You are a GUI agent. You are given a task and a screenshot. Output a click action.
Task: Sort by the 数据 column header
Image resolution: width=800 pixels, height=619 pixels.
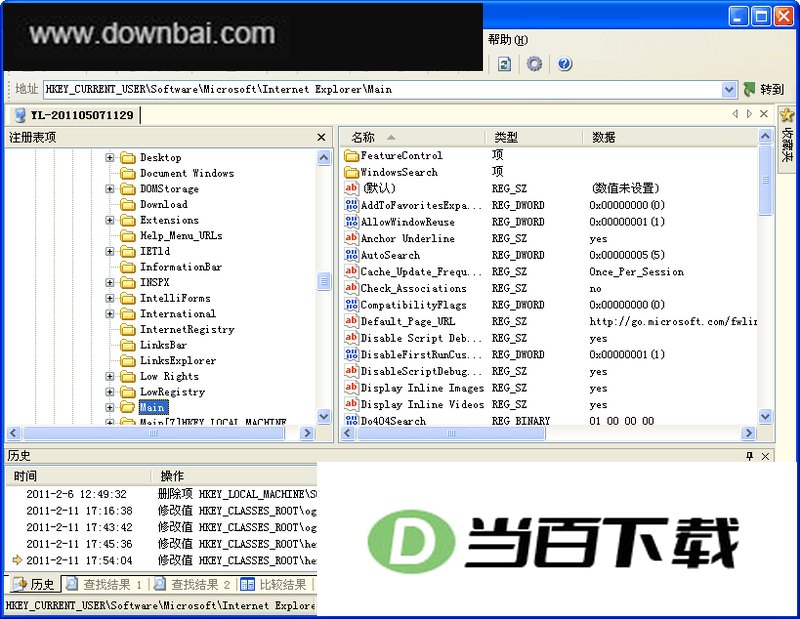[x=670, y=137]
